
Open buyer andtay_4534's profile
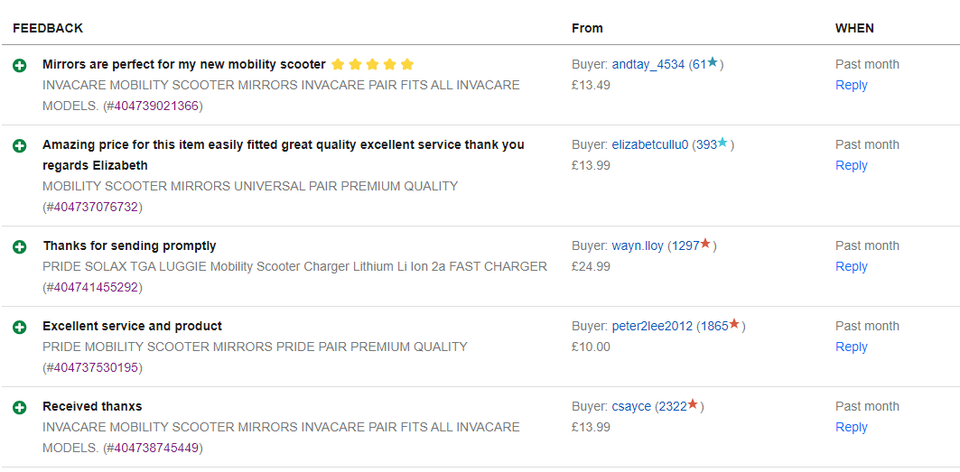tap(648, 64)
